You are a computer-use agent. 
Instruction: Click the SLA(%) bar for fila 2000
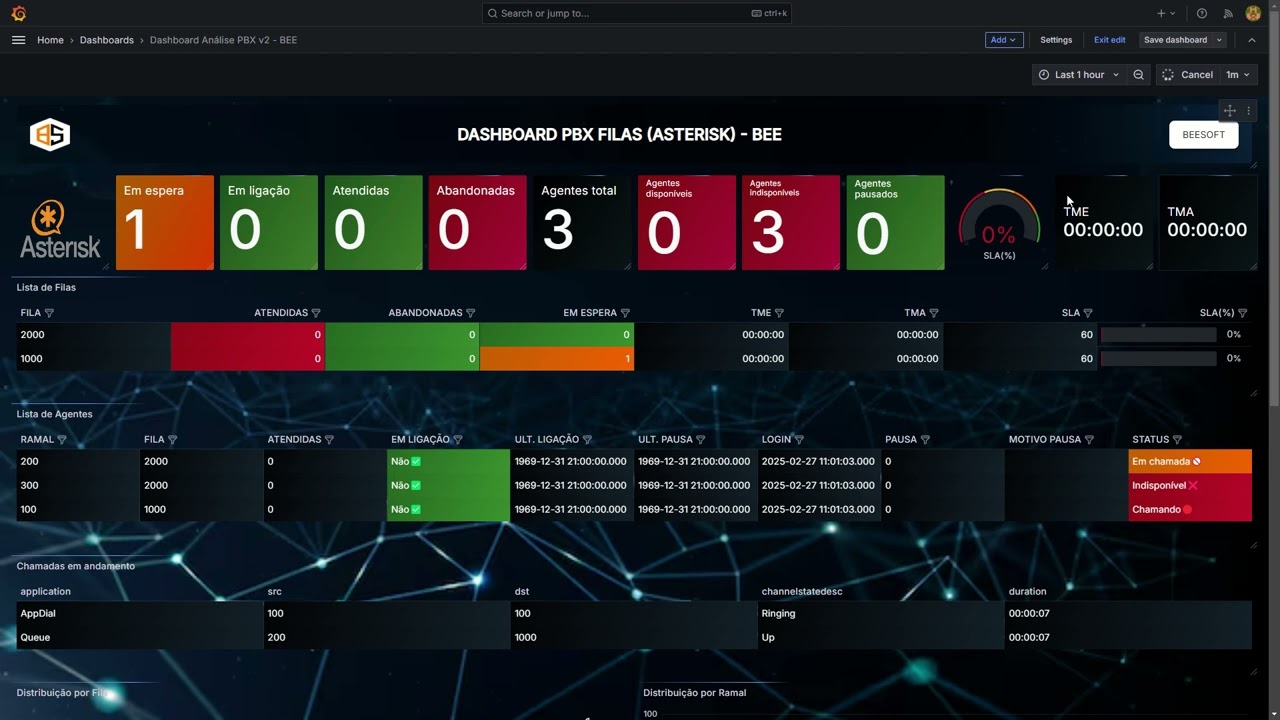pos(1158,335)
